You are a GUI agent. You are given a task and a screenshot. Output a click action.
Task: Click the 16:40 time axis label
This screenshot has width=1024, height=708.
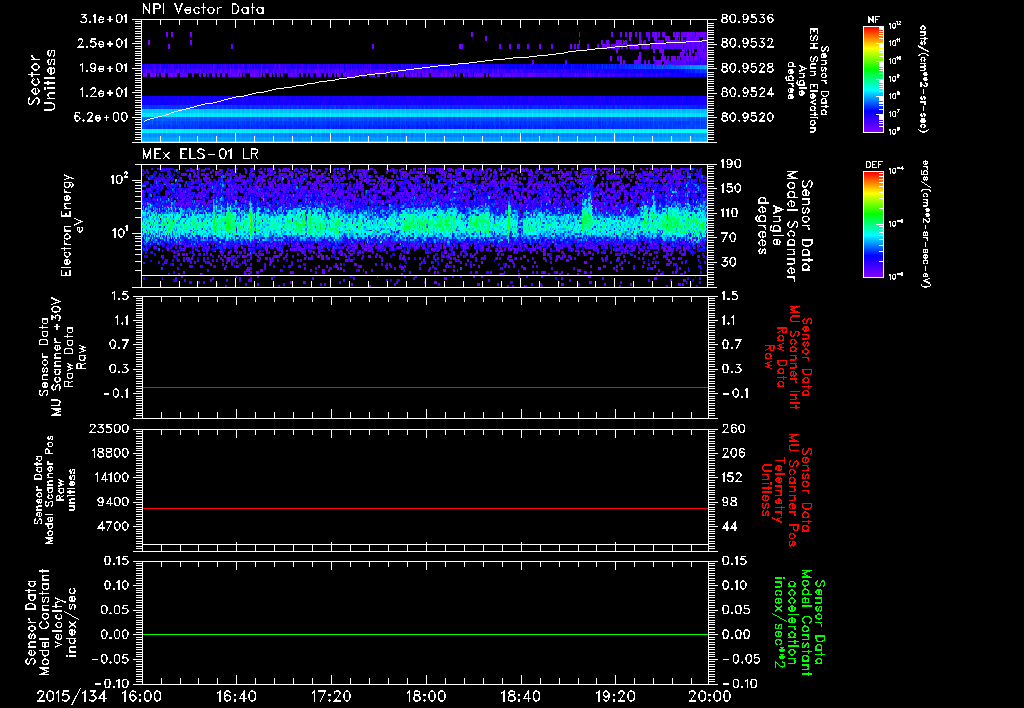click(x=236, y=696)
